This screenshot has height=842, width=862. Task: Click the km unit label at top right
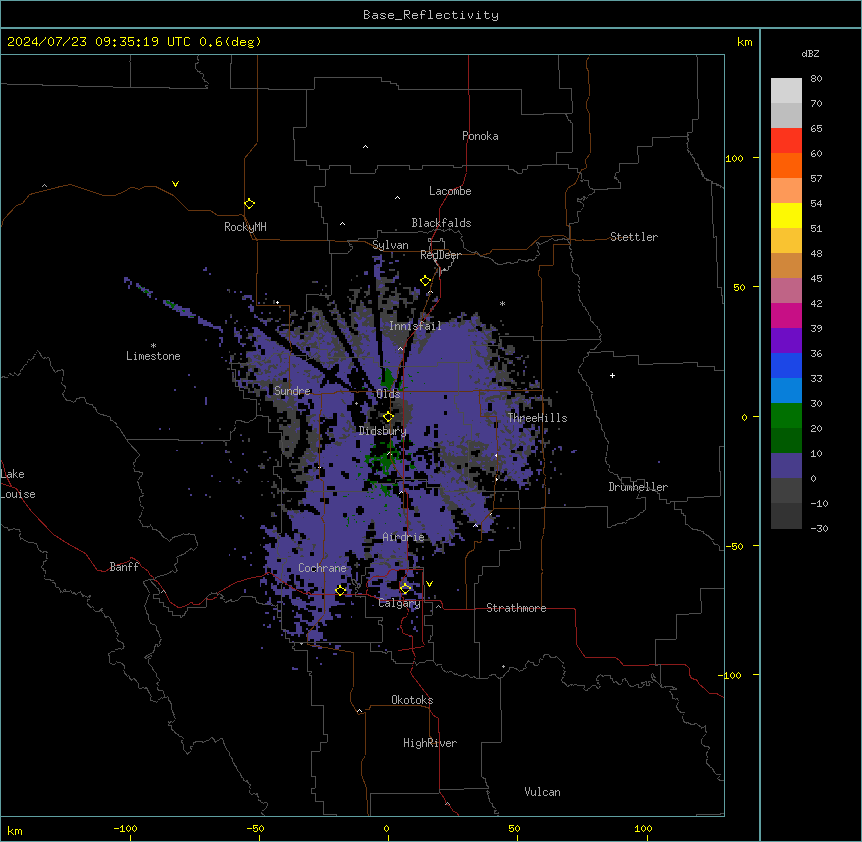click(745, 42)
